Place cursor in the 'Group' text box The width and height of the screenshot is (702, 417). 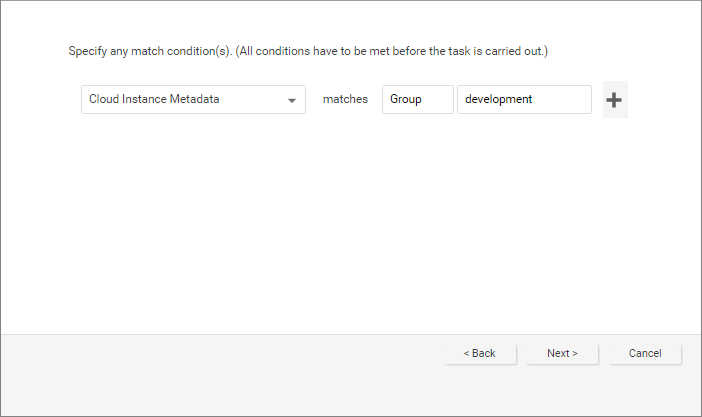click(x=417, y=100)
